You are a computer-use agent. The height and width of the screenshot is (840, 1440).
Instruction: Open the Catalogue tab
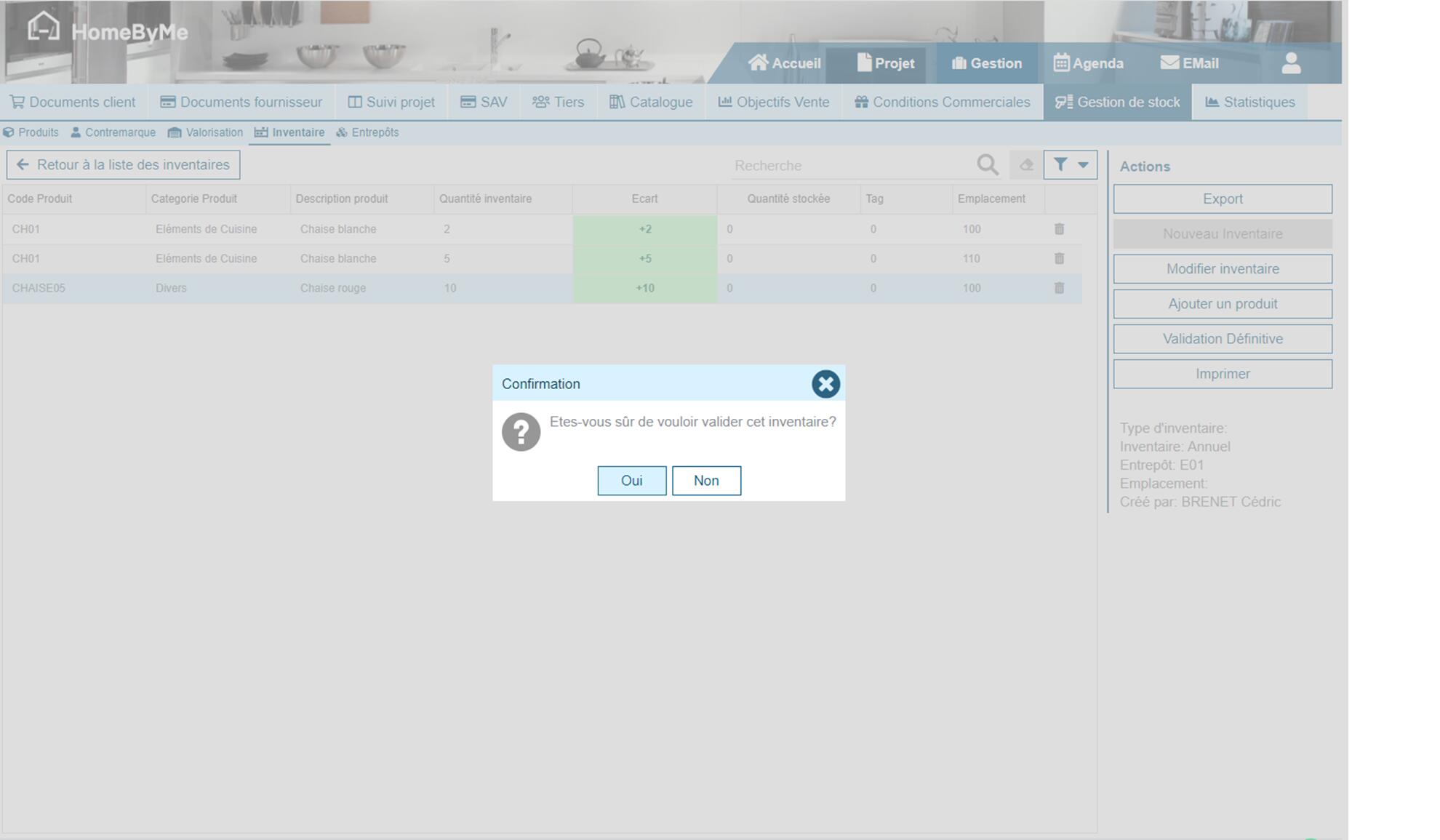(x=651, y=103)
